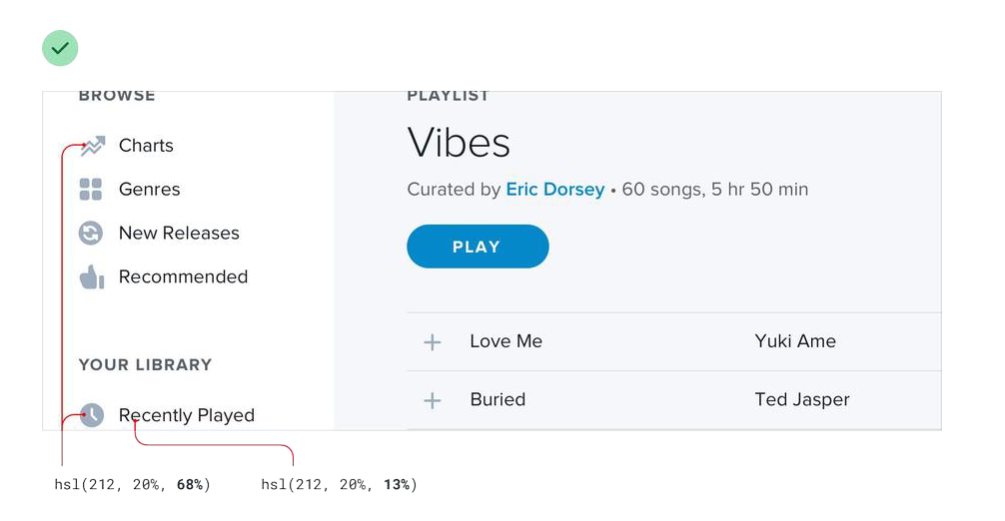Add Buried with its plus icon
Image resolution: width=1005 pixels, height=521 pixels.
click(x=432, y=401)
